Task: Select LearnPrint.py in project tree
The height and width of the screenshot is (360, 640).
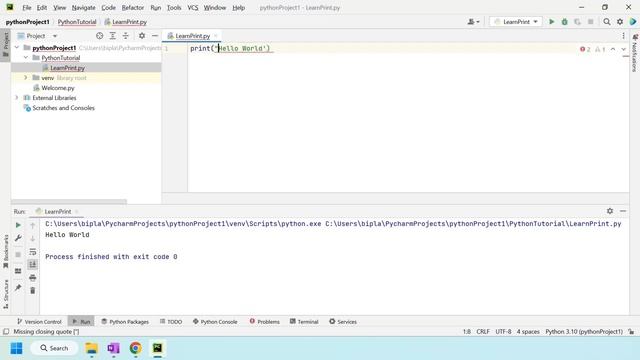Action: pos(67,68)
